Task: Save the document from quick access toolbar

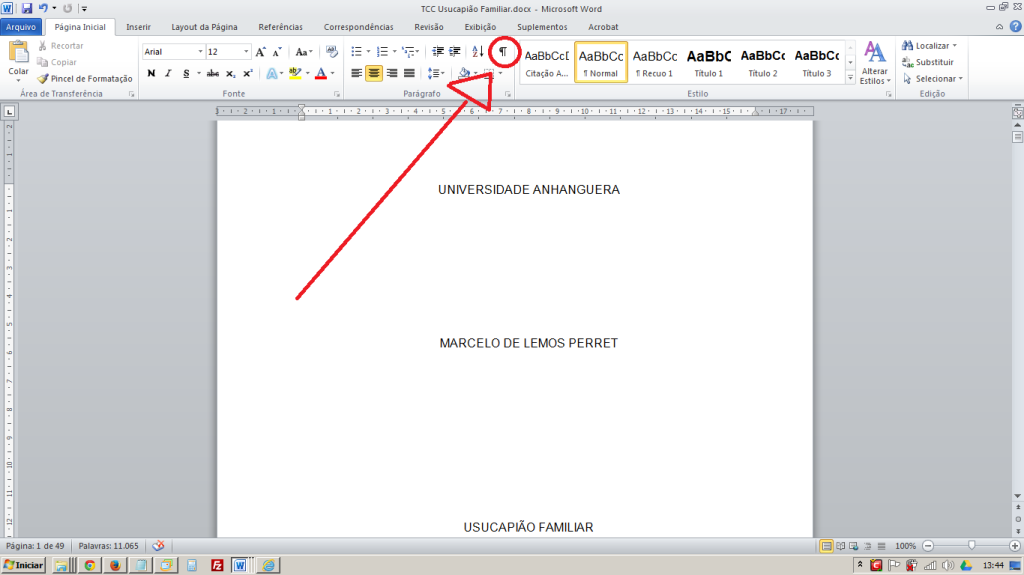Action: point(27,8)
